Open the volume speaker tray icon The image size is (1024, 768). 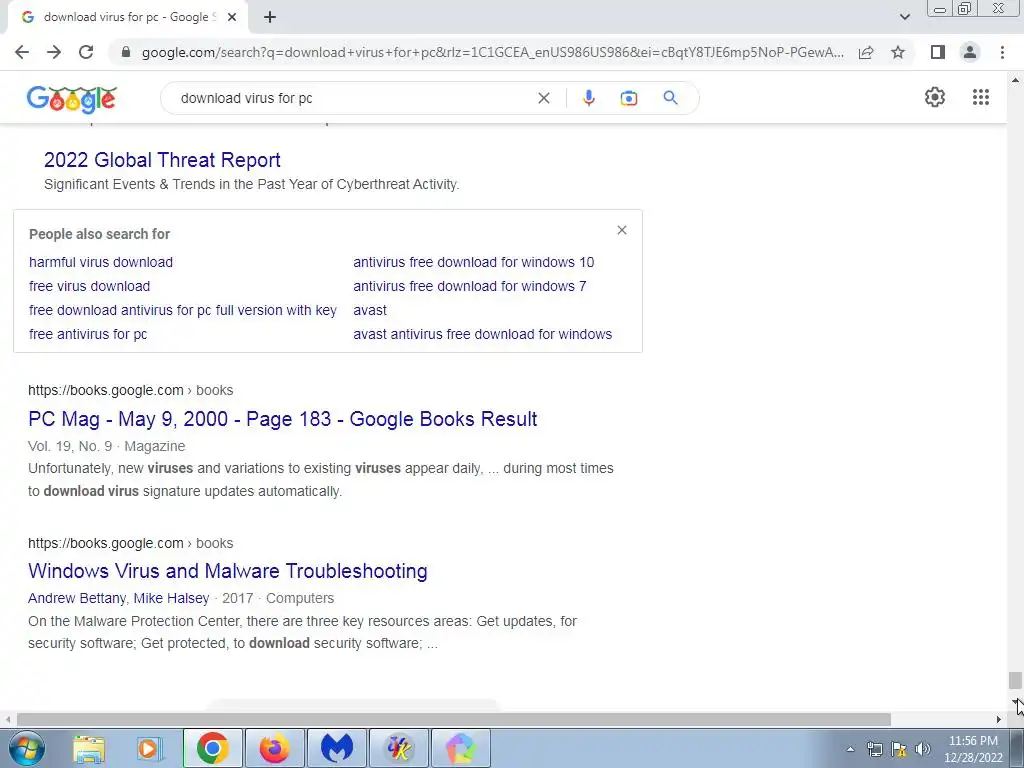pos(923,749)
